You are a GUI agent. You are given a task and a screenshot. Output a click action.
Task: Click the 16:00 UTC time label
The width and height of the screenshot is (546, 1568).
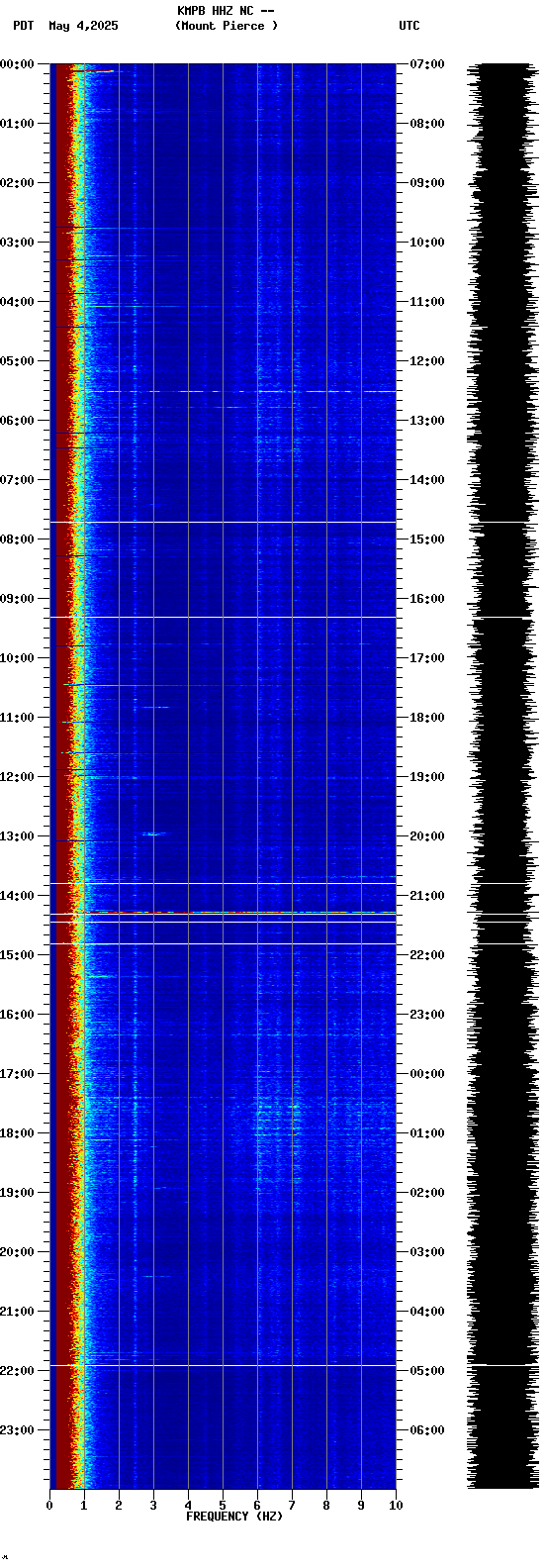pos(426,599)
